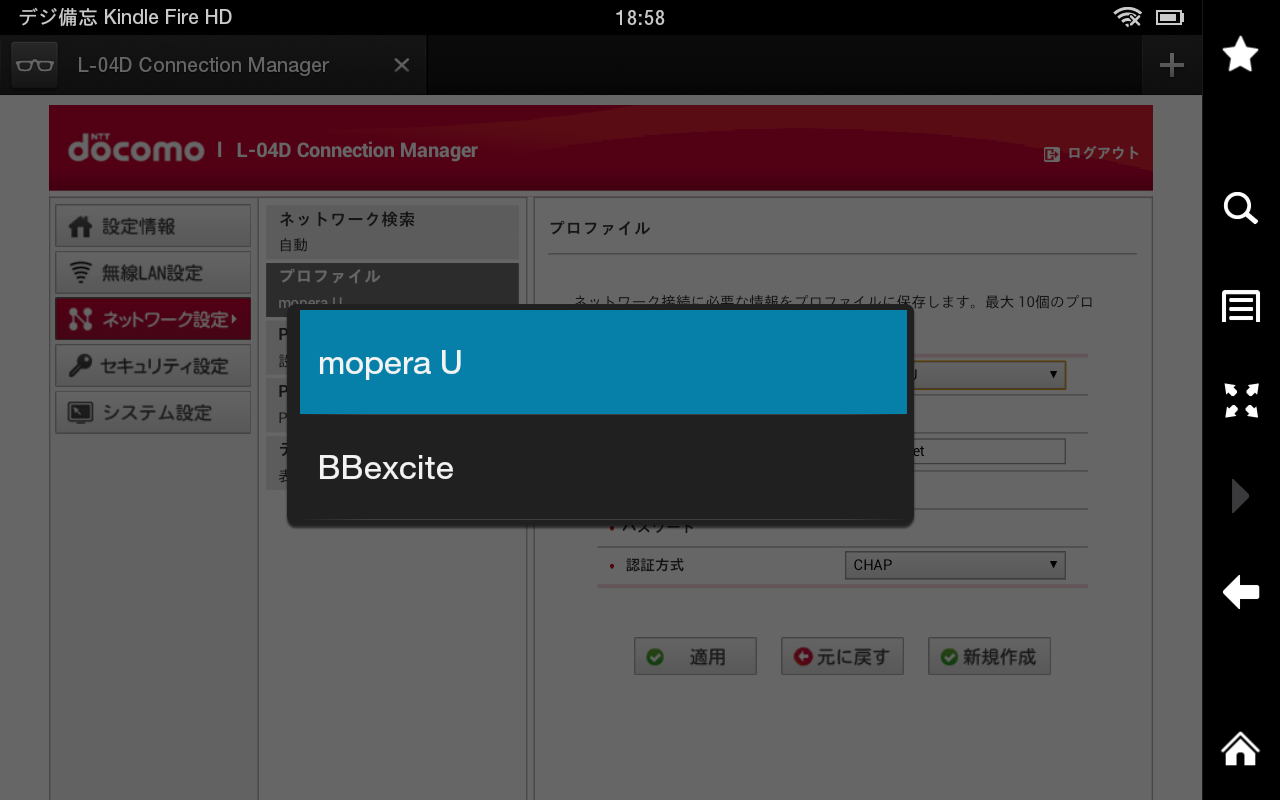This screenshot has height=800, width=1280.
Task: Open the bookmarks star icon
Action: [x=1241, y=54]
